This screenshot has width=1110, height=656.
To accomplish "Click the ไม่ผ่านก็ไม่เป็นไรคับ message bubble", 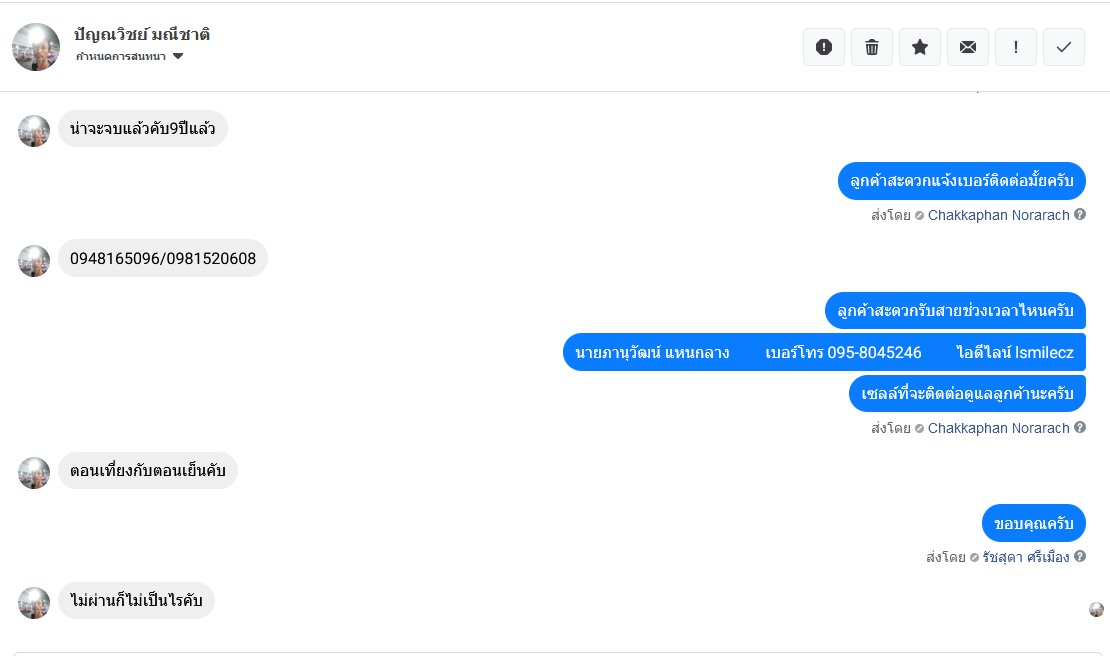I will (x=136, y=601).
